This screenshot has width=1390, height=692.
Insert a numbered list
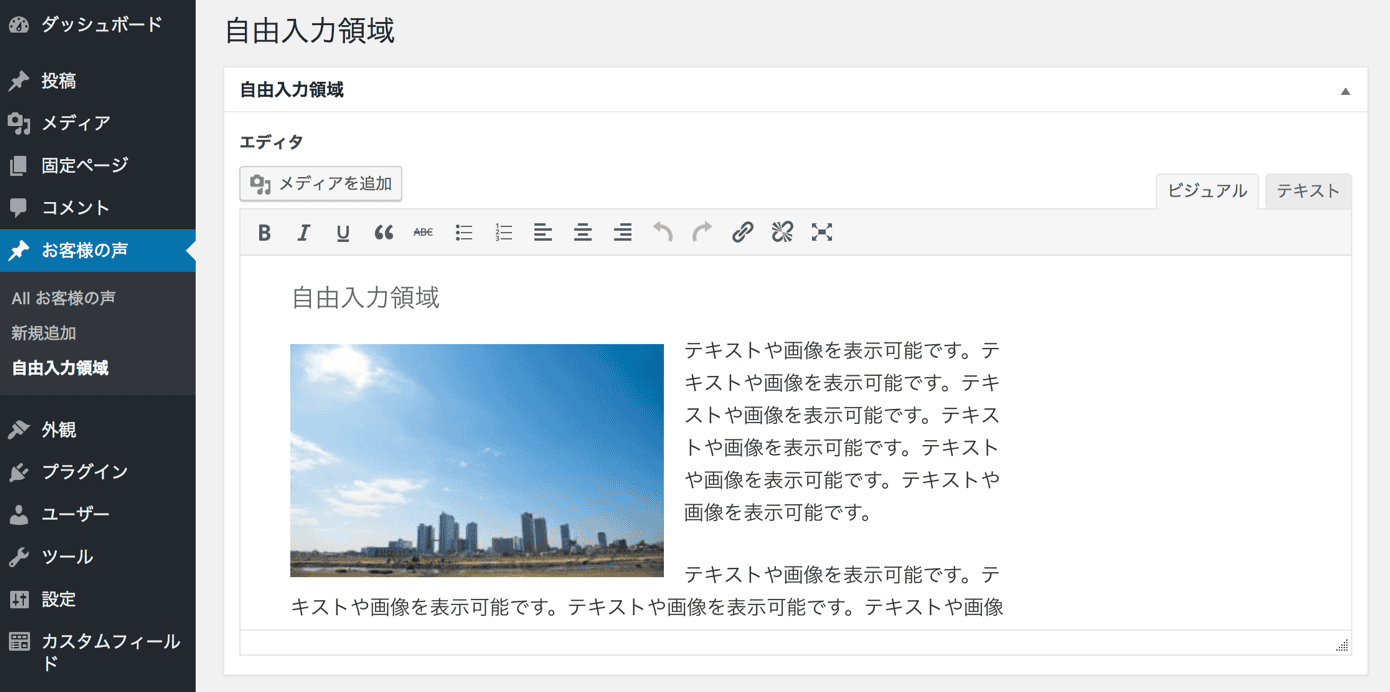[503, 233]
